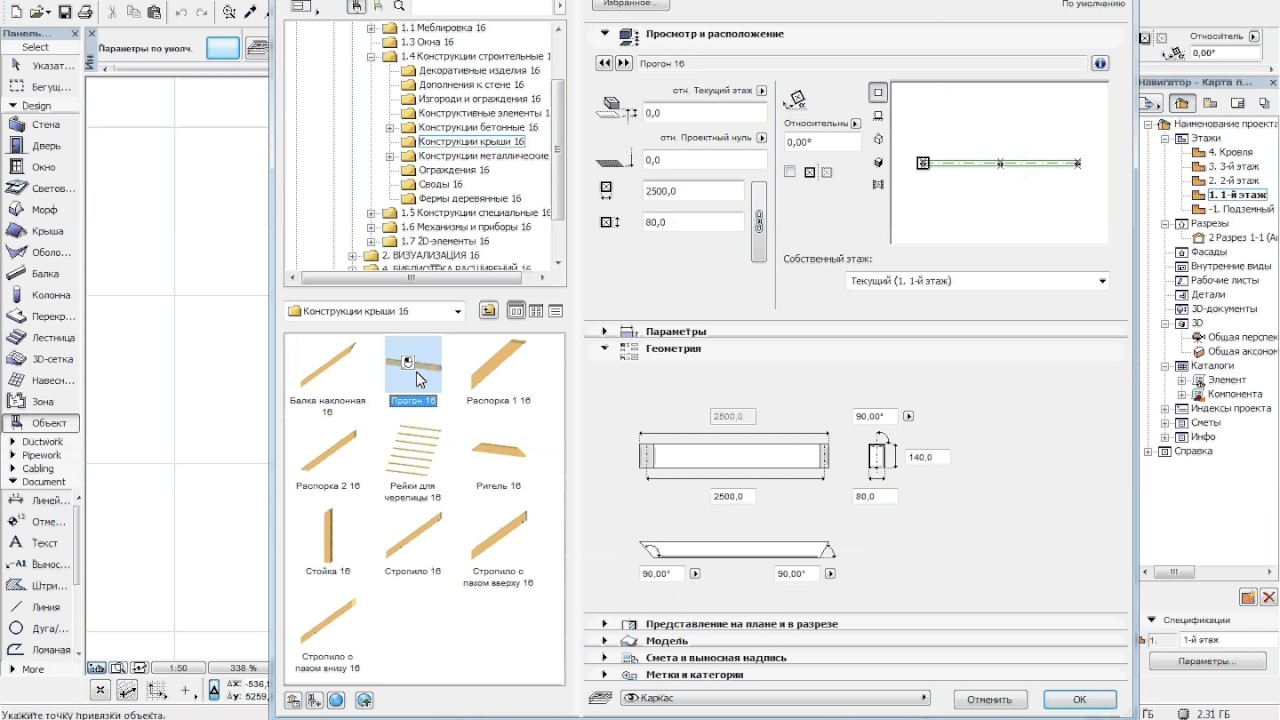Open the 4. Кровля story in navigator

tap(1230, 152)
